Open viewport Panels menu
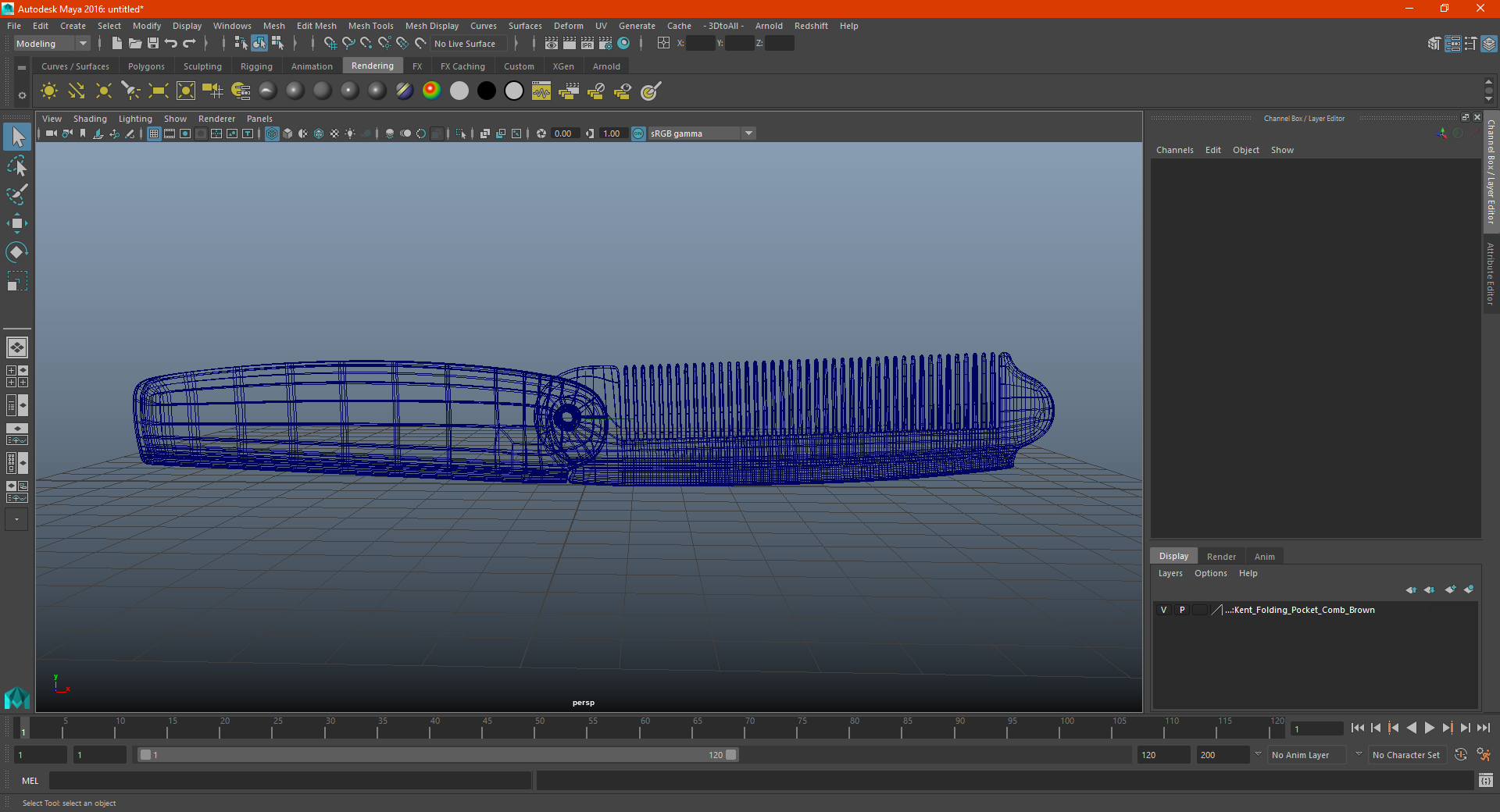The height and width of the screenshot is (812, 1500). click(259, 119)
